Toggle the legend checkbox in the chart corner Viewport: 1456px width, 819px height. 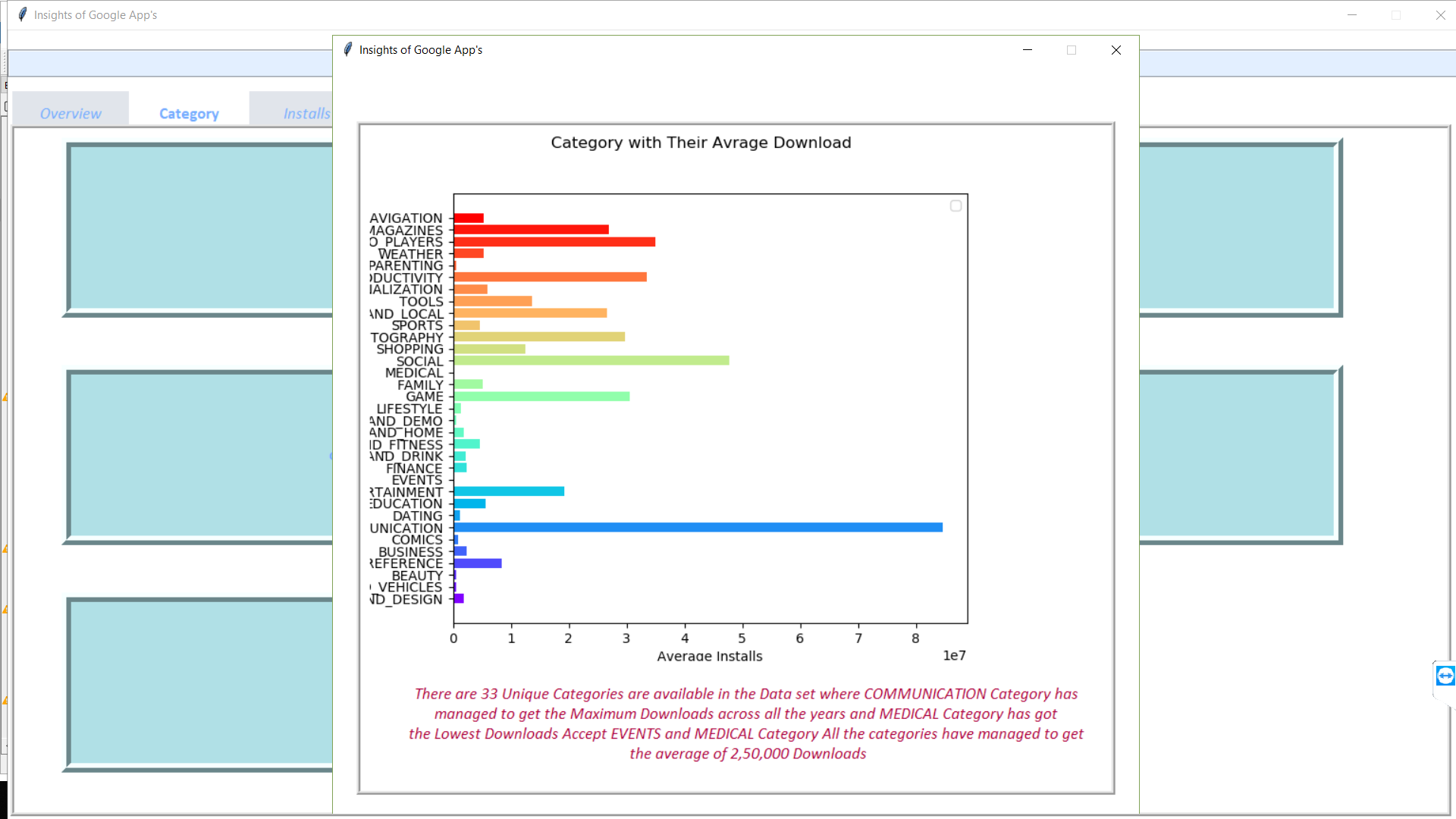pos(955,206)
